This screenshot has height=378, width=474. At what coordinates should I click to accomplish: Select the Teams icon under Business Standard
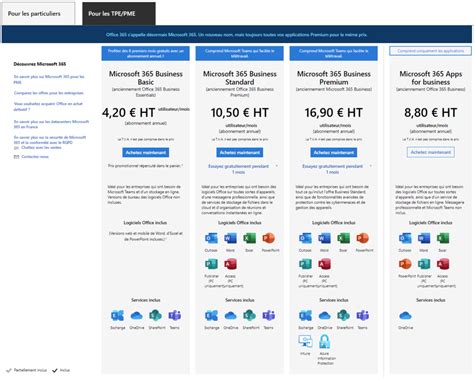[268, 315]
